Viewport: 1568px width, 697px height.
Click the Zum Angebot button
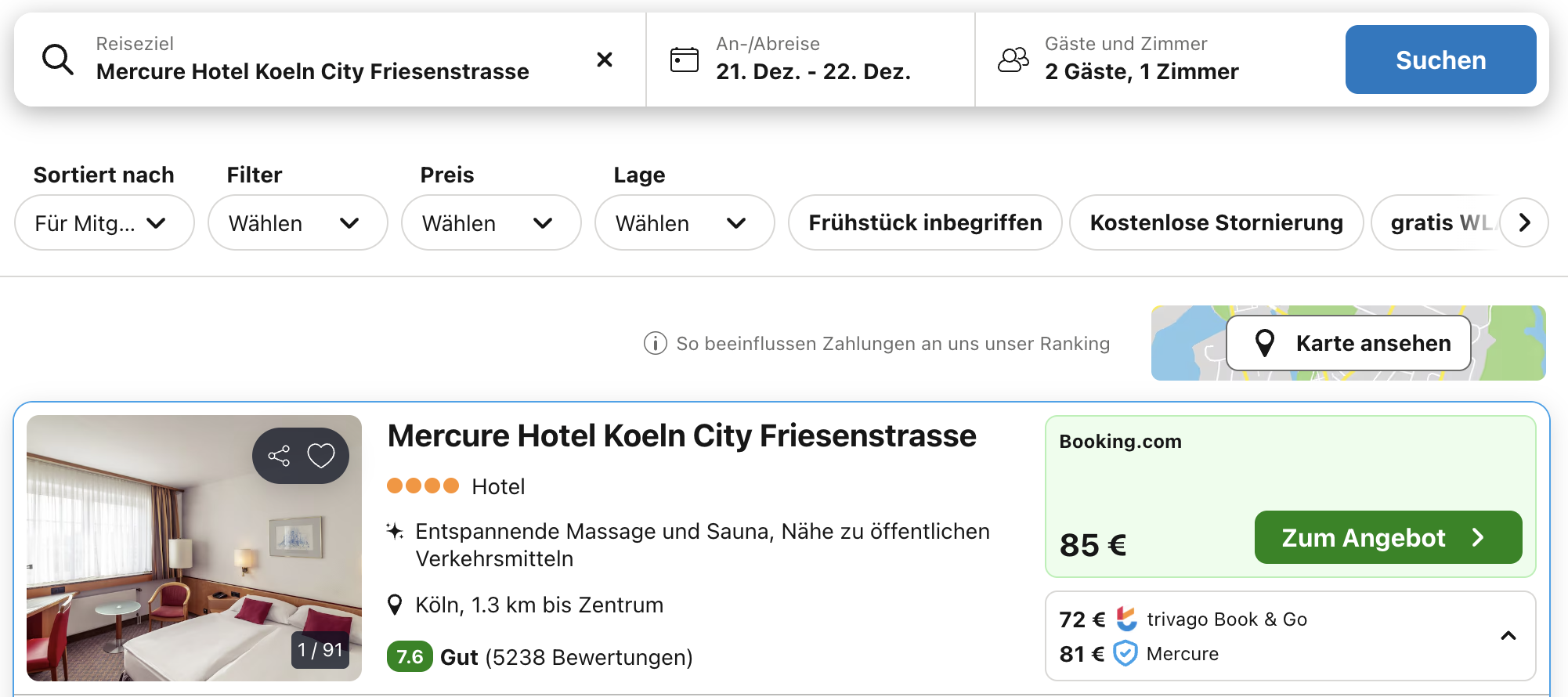pos(1387,537)
